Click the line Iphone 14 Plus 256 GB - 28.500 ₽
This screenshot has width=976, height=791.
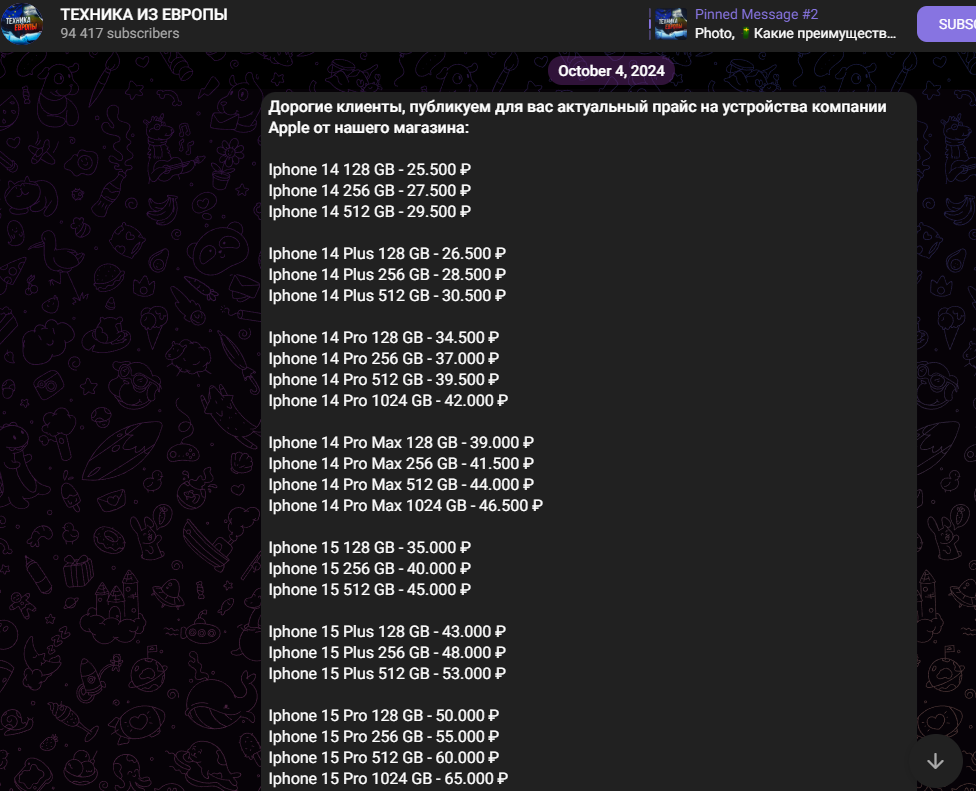[387, 275]
